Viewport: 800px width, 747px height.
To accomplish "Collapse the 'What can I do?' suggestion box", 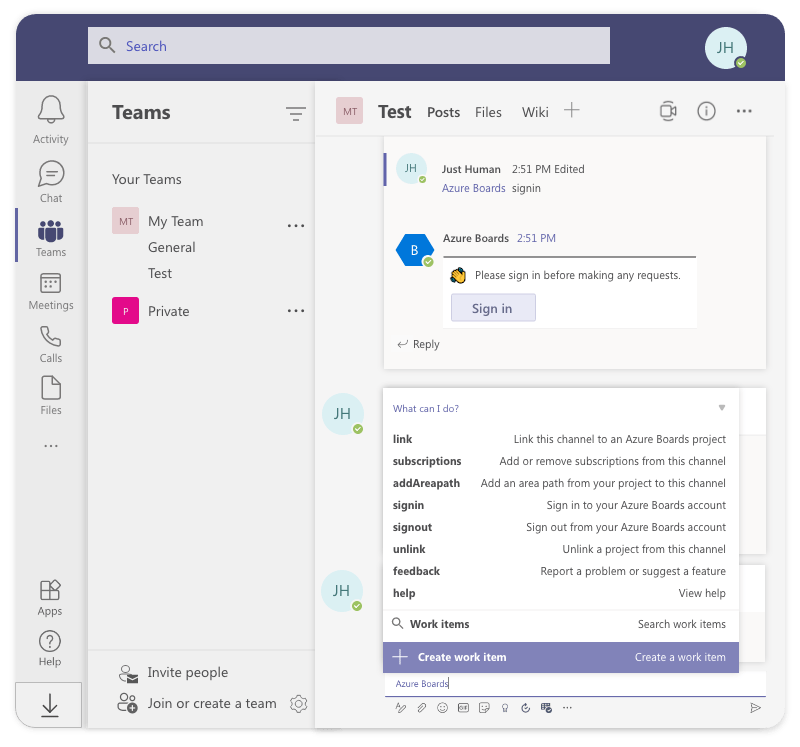I will click(722, 408).
